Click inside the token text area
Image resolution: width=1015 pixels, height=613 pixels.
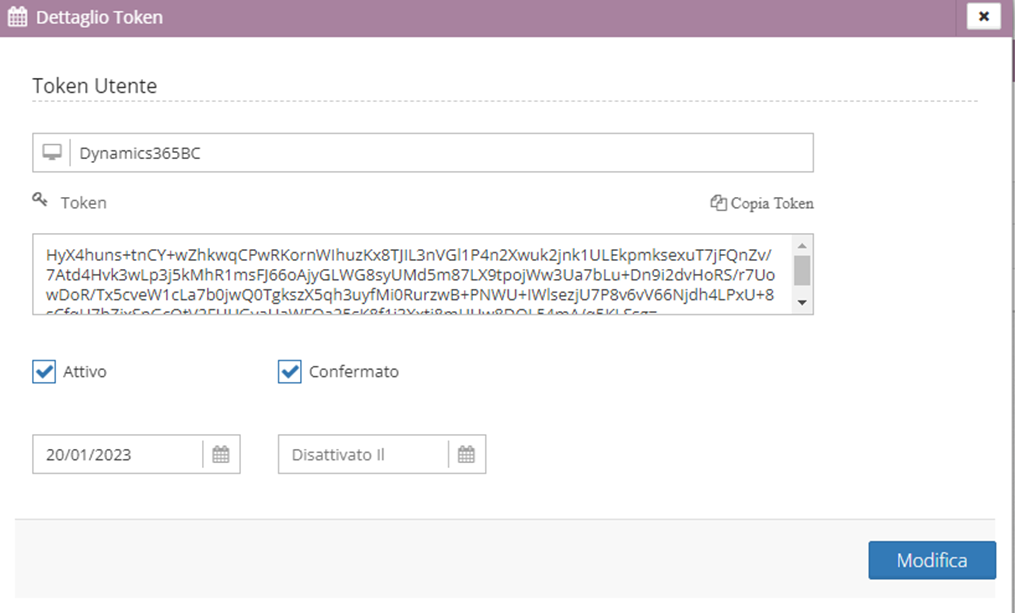pos(410,273)
